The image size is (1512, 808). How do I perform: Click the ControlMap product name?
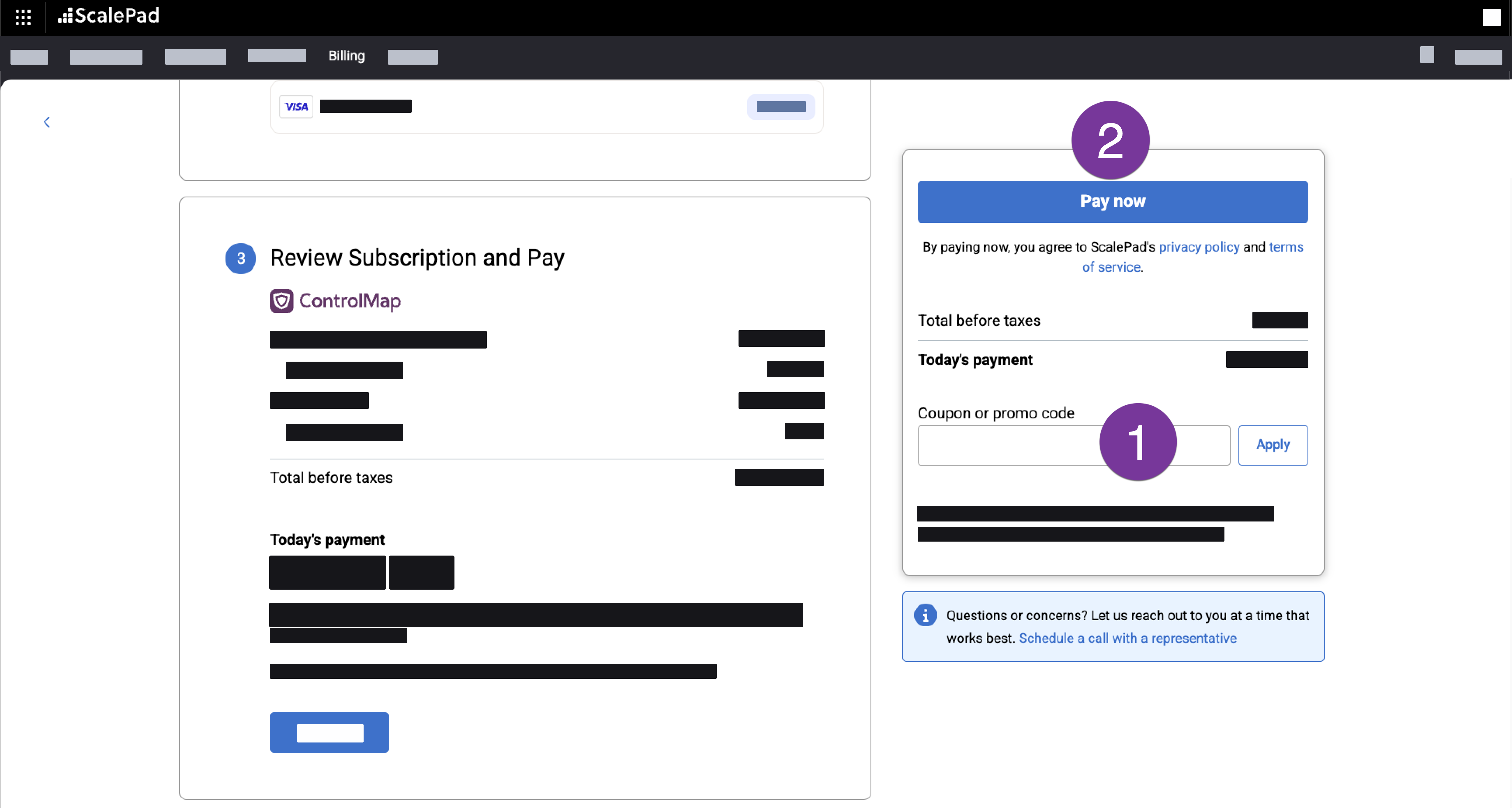tap(350, 301)
